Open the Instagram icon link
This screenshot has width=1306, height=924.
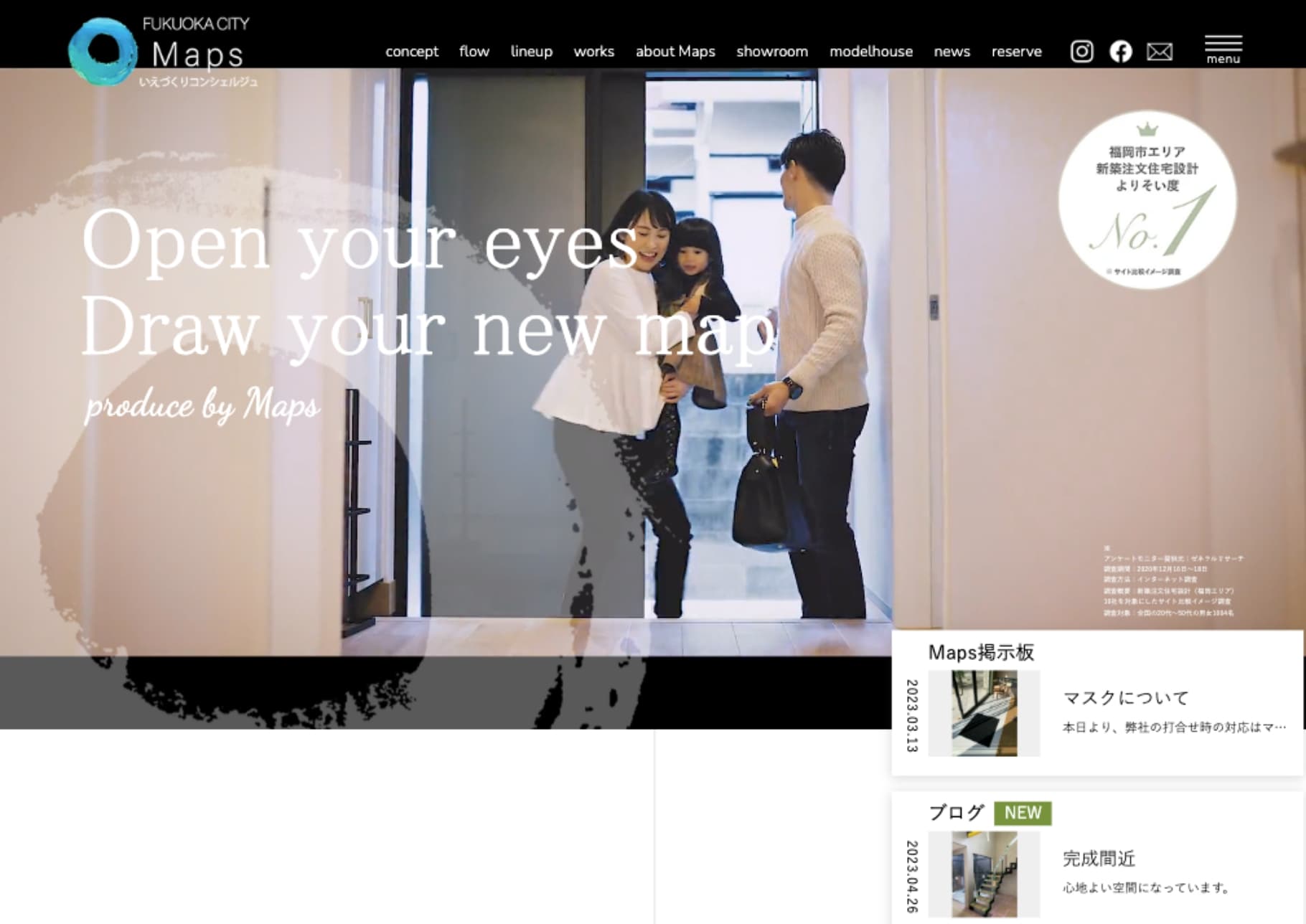pyautogui.click(x=1081, y=52)
